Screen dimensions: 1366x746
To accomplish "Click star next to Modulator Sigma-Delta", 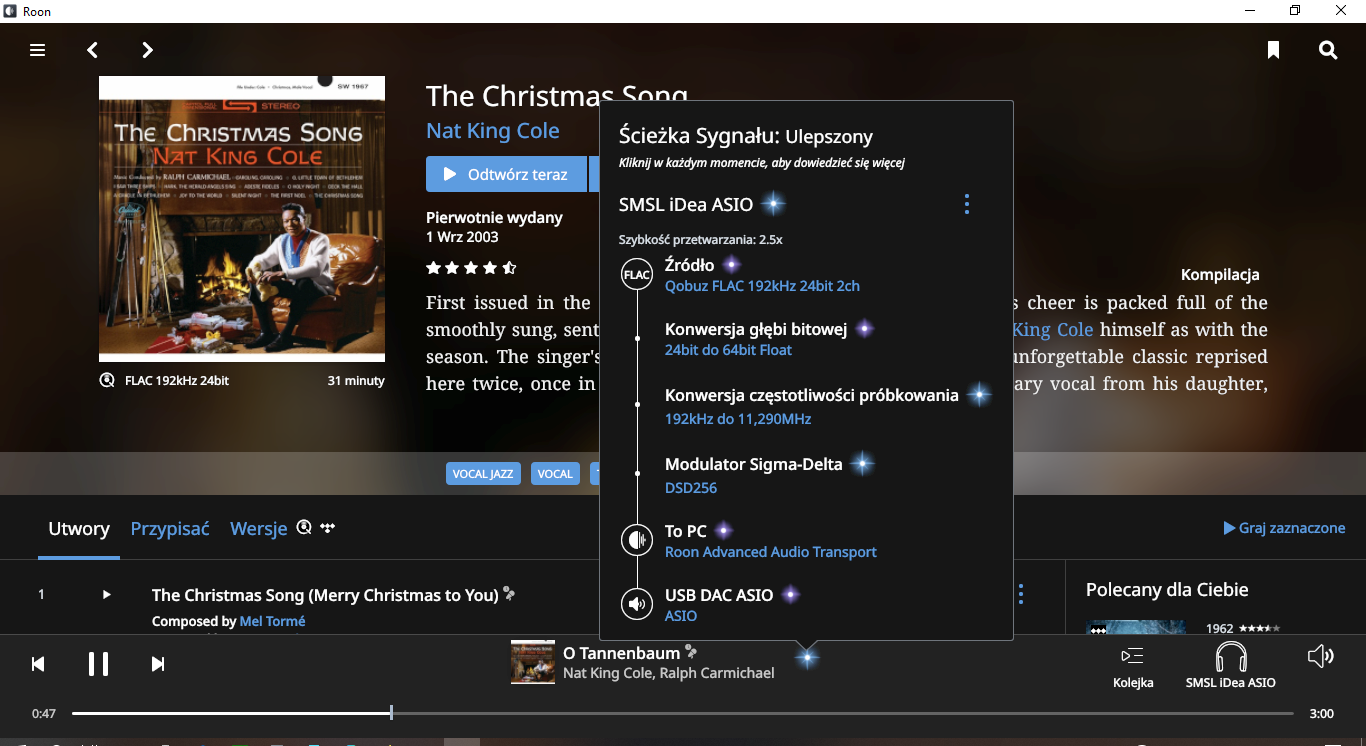I will [x=861, y=464].
